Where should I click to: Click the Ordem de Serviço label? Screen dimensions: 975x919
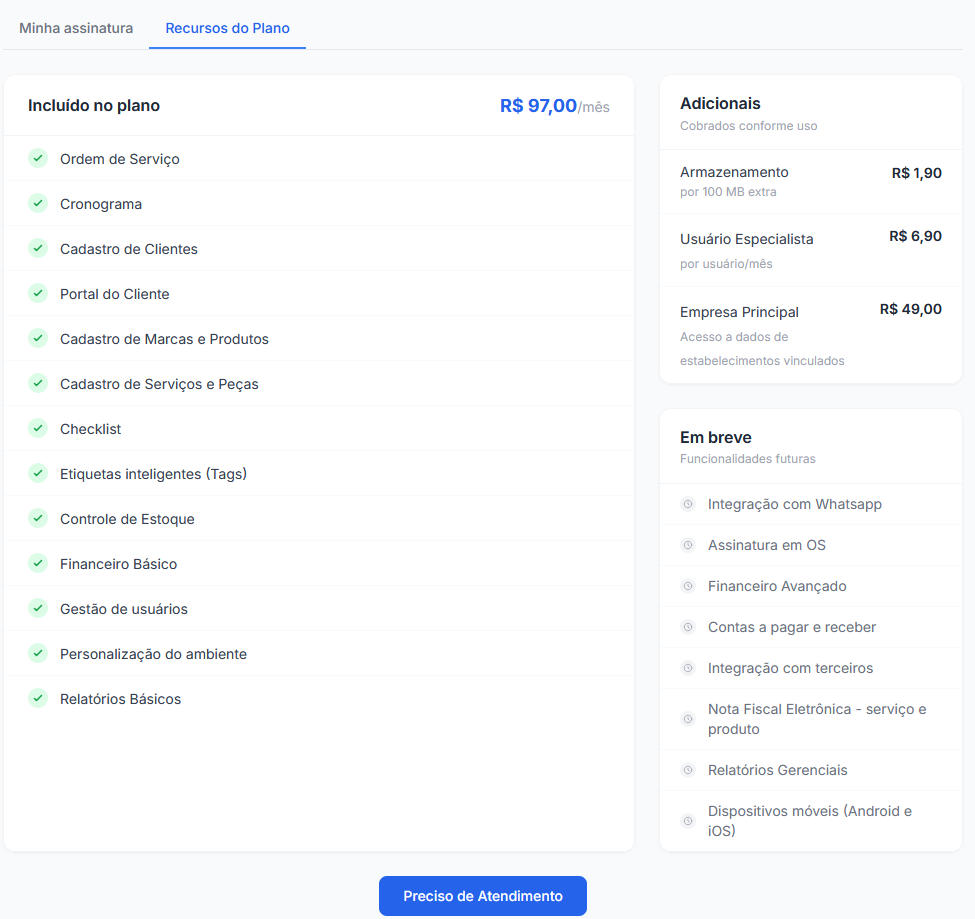(x=120, y=159)
